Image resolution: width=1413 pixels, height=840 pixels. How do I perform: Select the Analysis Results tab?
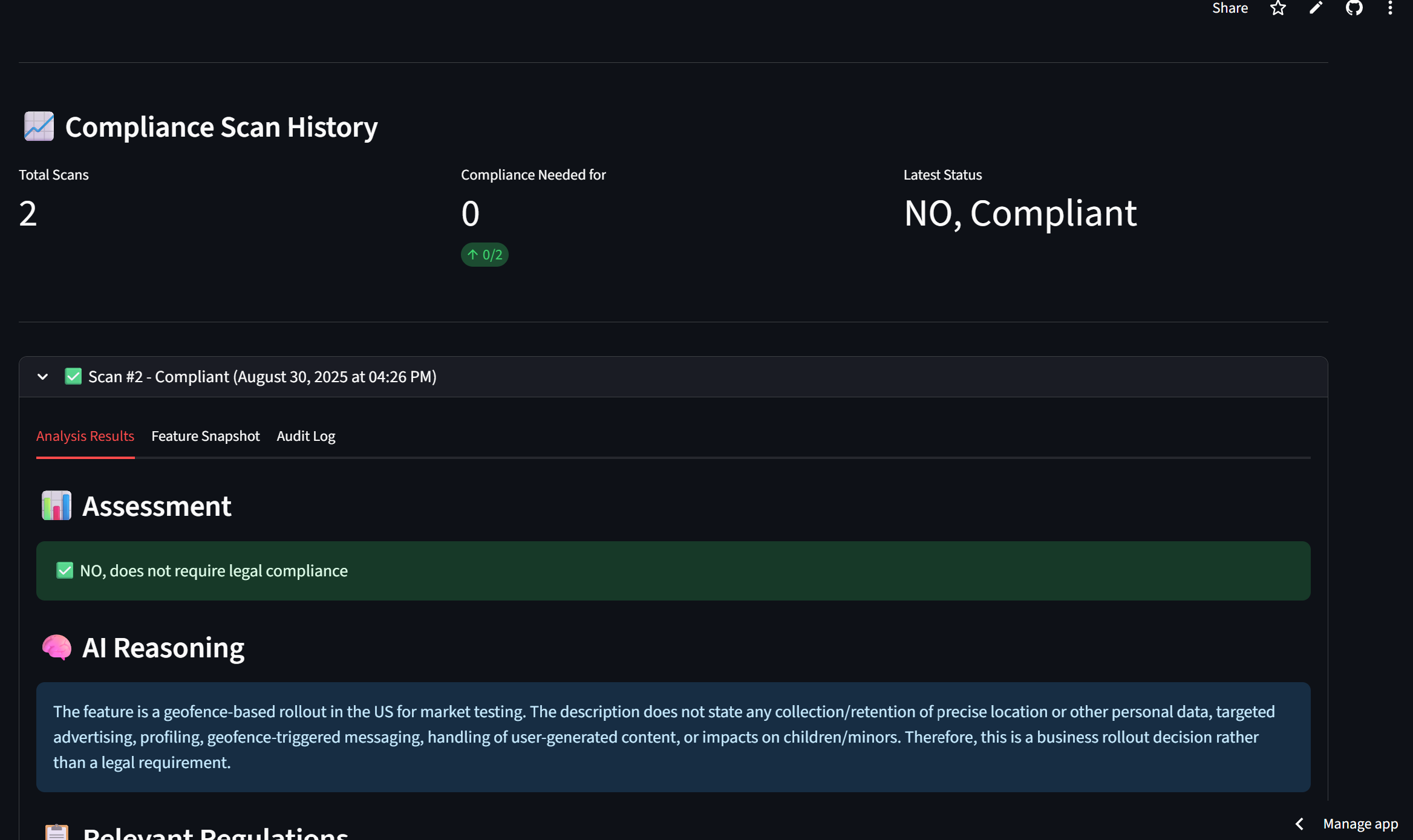click(x=85, y=436)
